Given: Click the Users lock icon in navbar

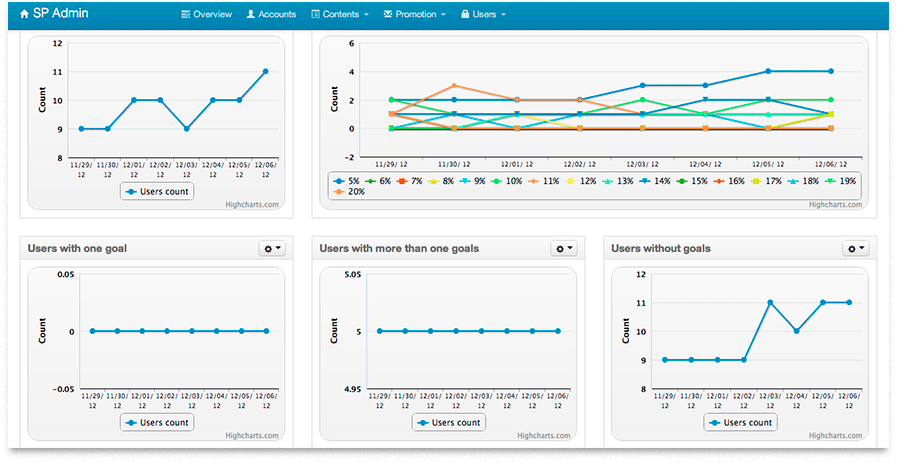Looking at the screenshot, I should click(x=464, y=15).
